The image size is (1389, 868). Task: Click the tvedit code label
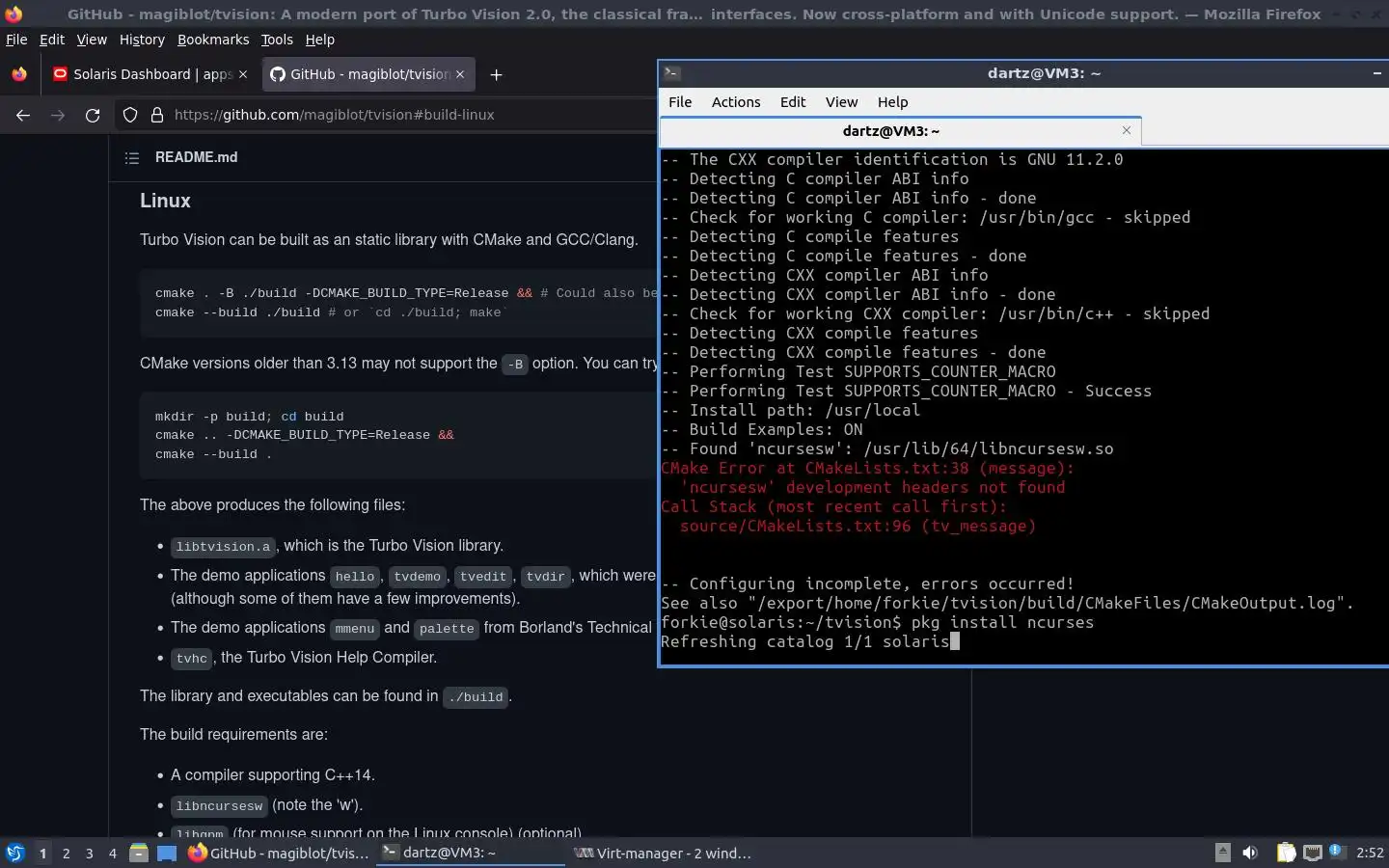point(483,577)
